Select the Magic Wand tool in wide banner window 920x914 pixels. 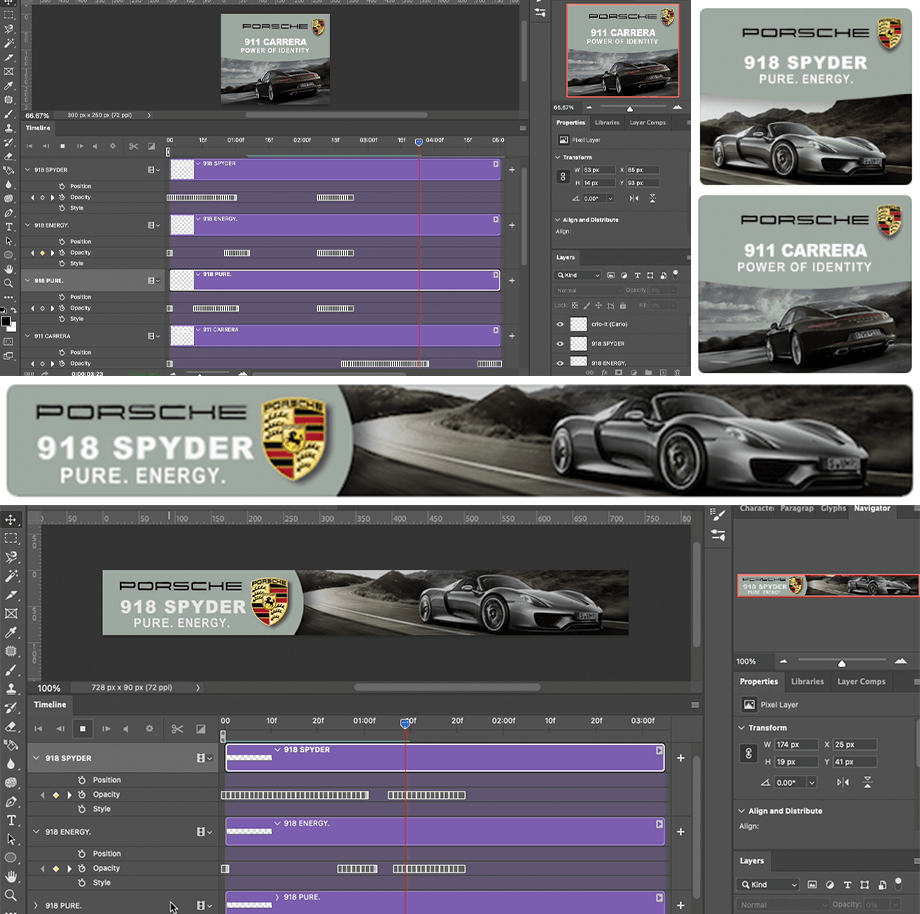[x=11, y=576]
